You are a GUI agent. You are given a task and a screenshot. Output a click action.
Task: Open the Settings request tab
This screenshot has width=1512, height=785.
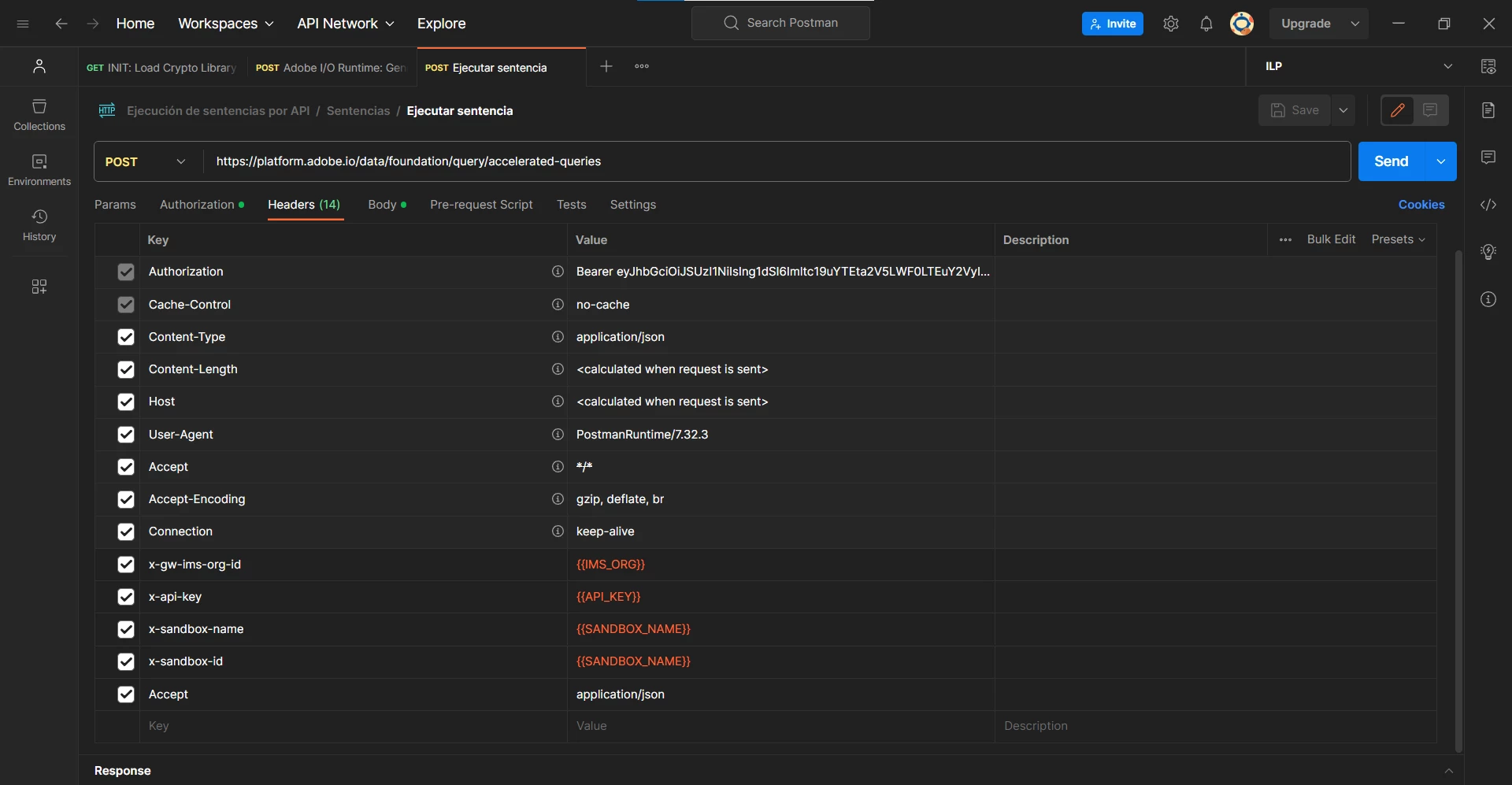click(633, 205)
